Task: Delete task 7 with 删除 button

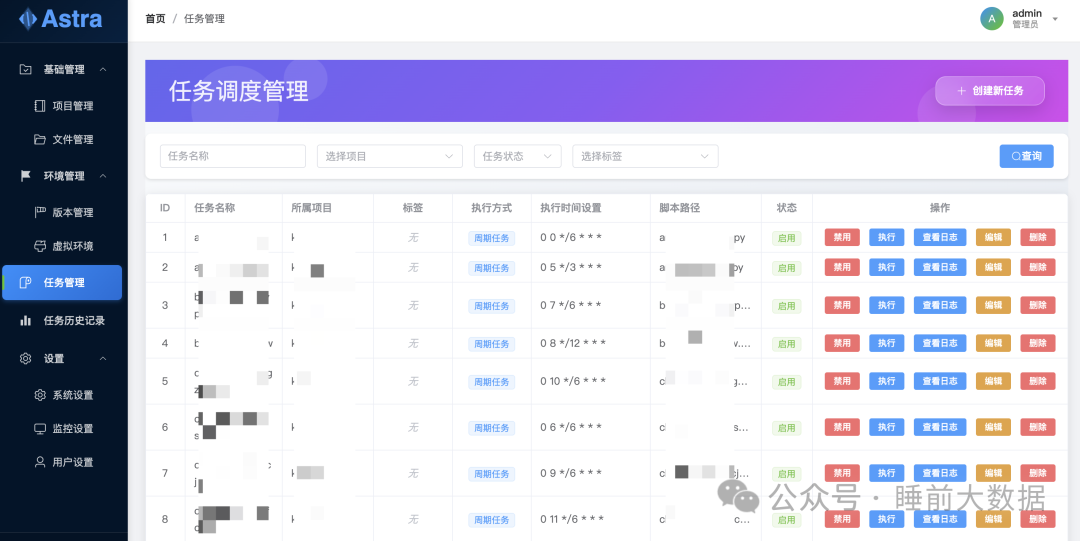Action: click(x=1037, y=473)
